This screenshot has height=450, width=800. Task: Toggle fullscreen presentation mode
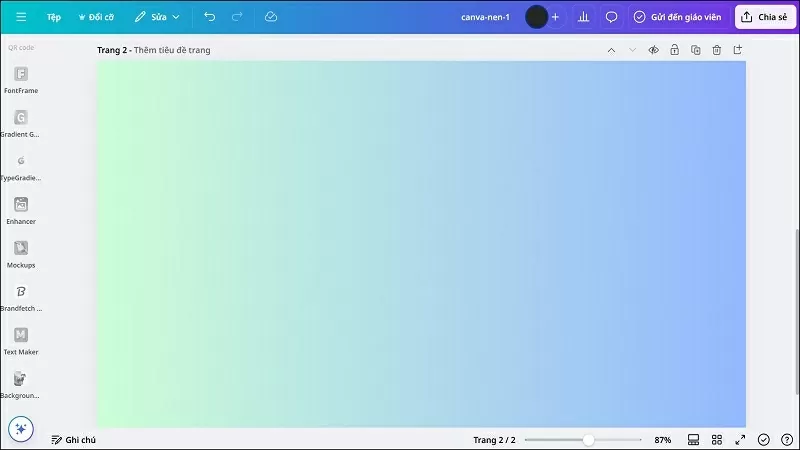click(x=740, y=440)
